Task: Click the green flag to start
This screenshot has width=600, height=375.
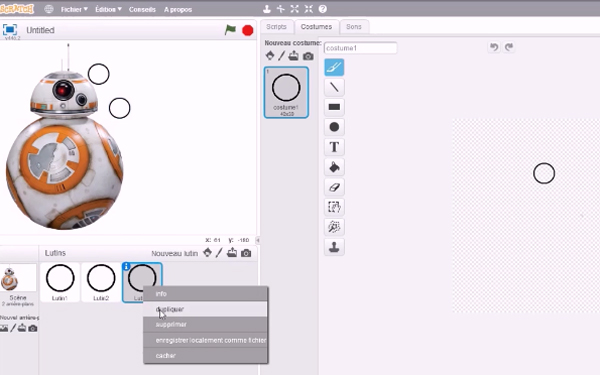Action: pyautogui.click(x=230, y=30)
